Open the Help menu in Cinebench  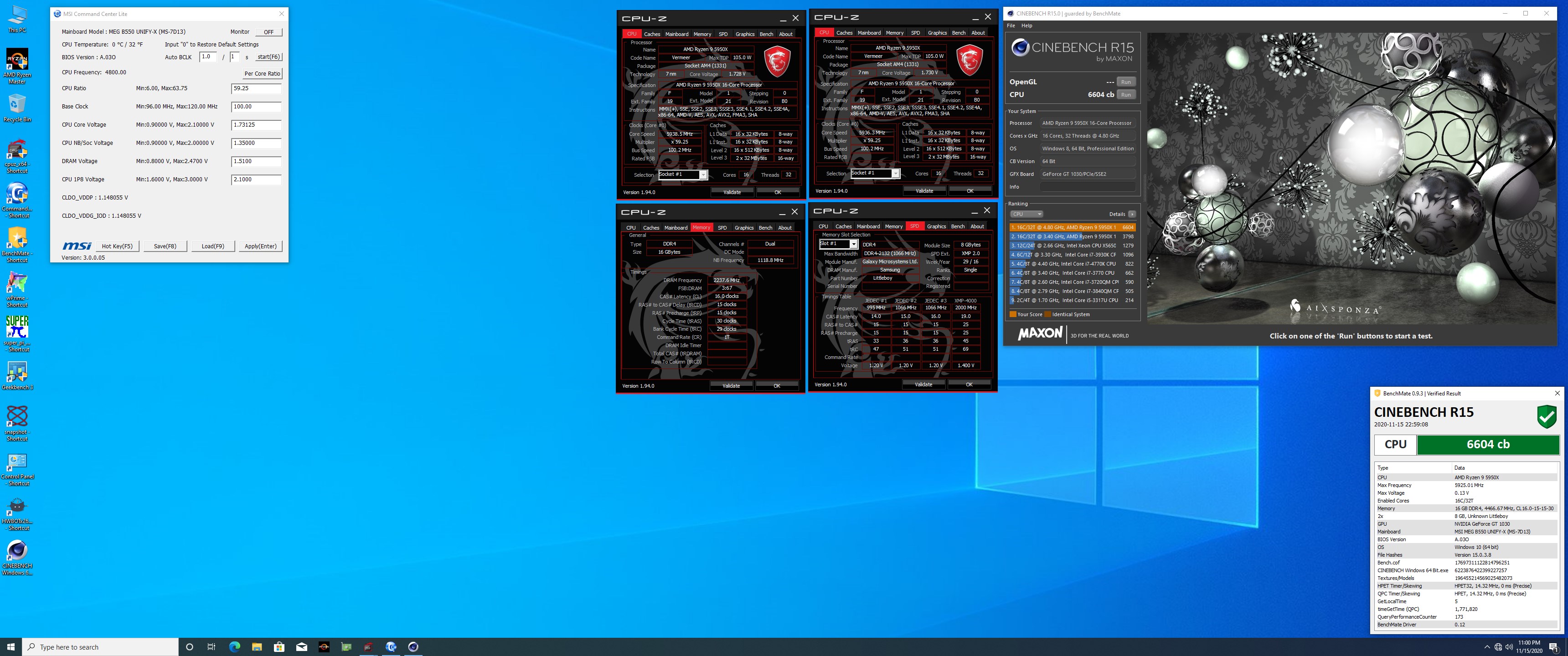[x=1026, y=26]
